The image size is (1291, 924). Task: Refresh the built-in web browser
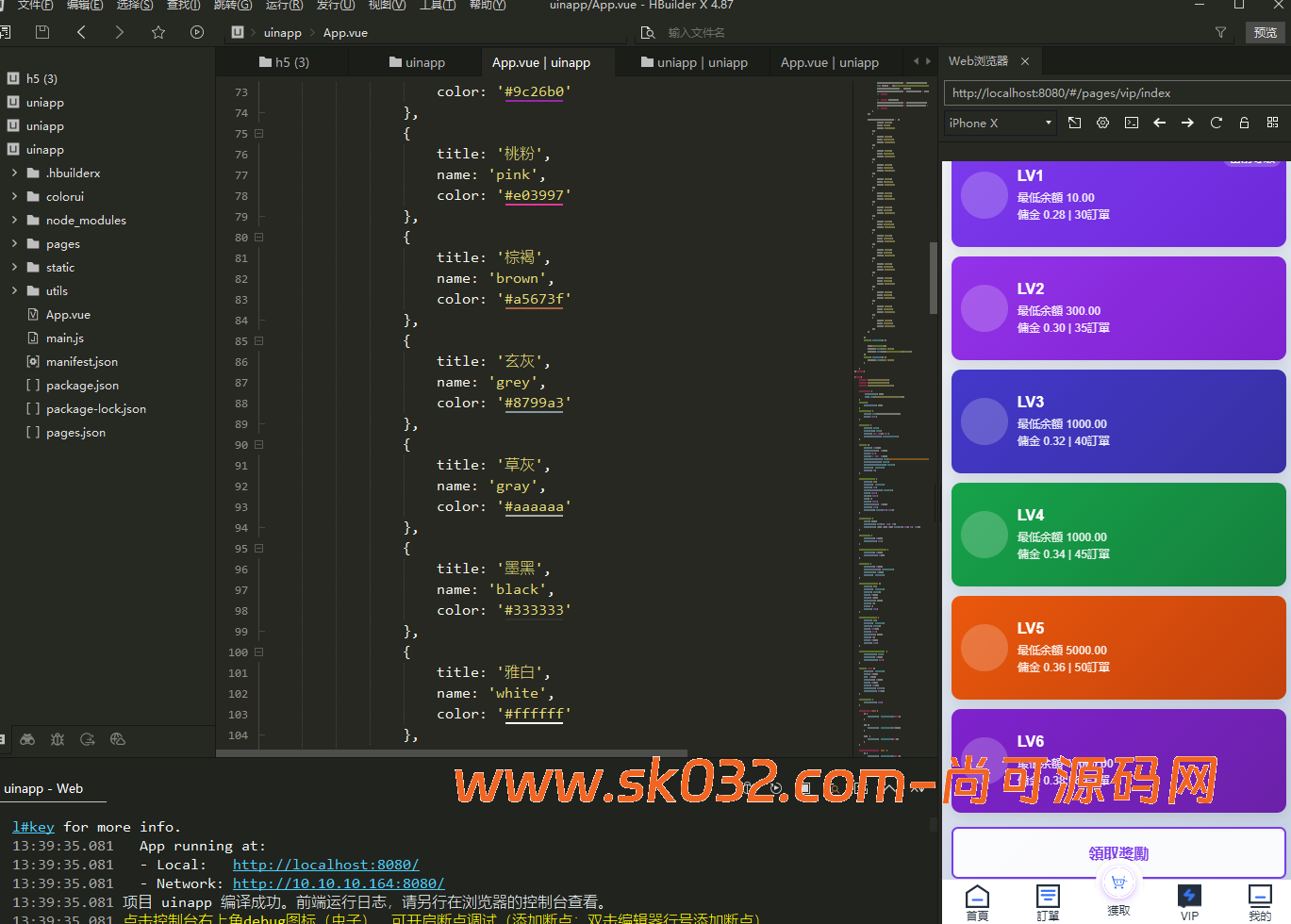tap(1216, 123)
